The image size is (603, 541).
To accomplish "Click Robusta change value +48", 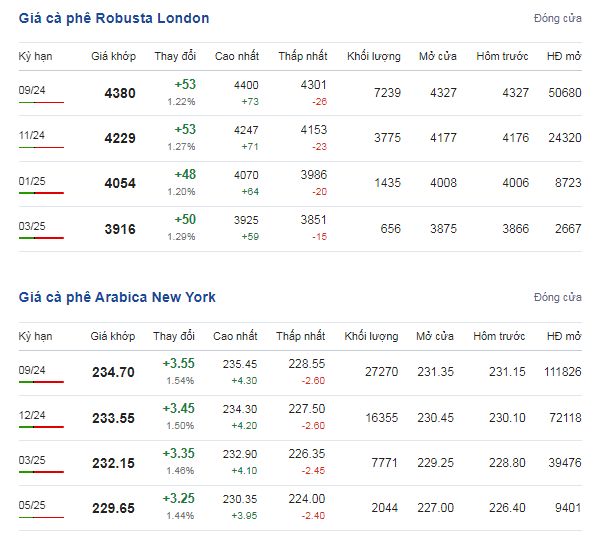I will 185,175.
